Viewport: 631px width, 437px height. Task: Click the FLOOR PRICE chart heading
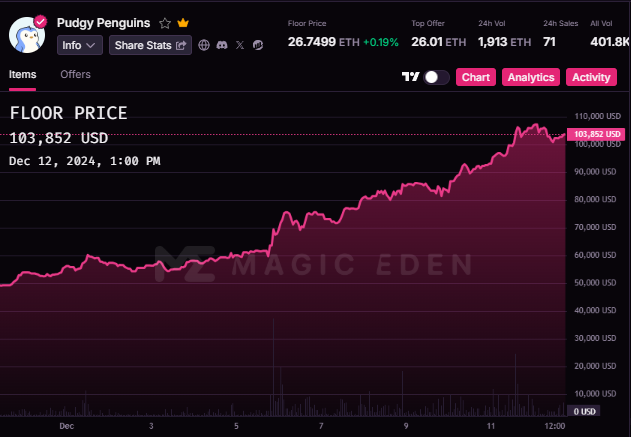[x=68, y=113]
